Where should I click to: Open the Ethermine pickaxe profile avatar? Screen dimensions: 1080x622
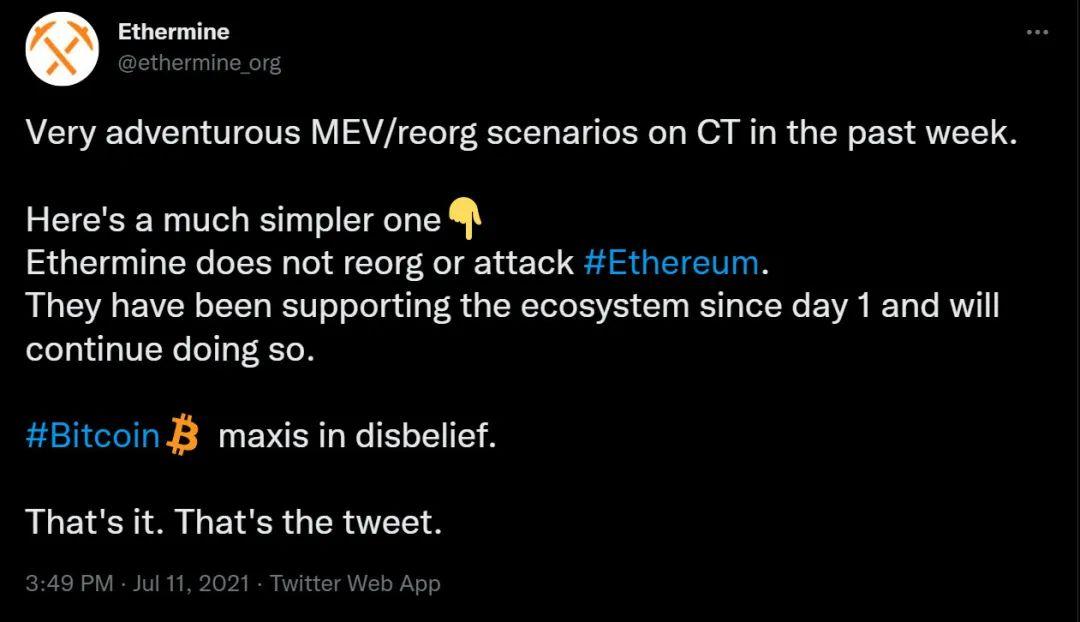coord(62,48)
